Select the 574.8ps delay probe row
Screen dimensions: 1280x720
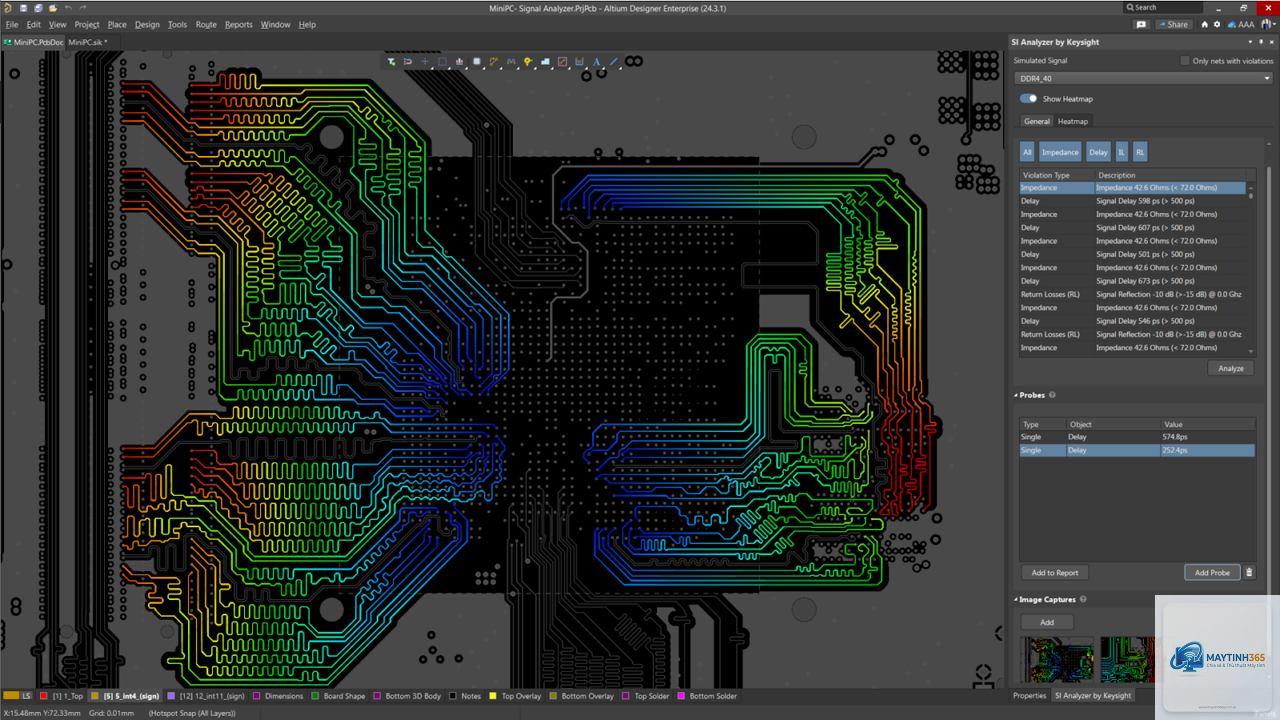click(x=1137, y=437)
